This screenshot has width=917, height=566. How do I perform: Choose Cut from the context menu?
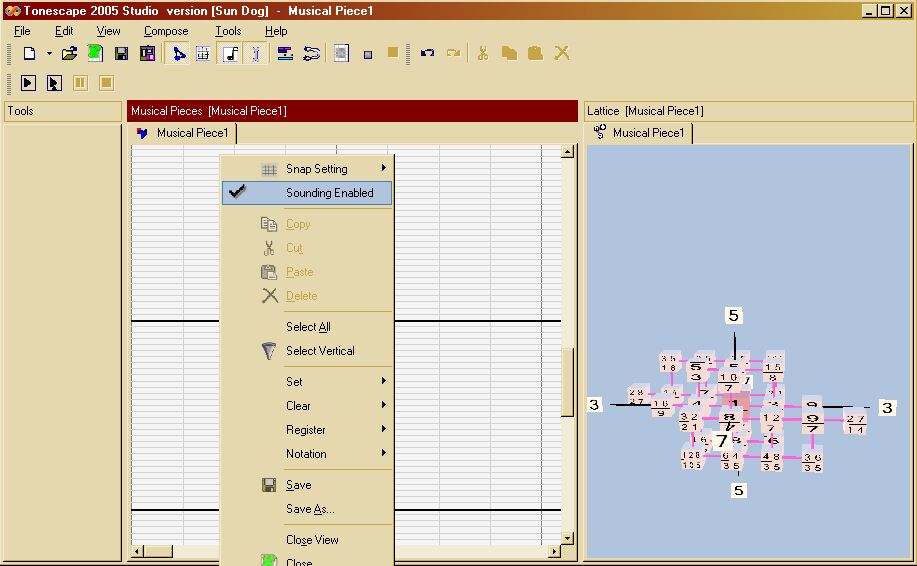(307, 248)
